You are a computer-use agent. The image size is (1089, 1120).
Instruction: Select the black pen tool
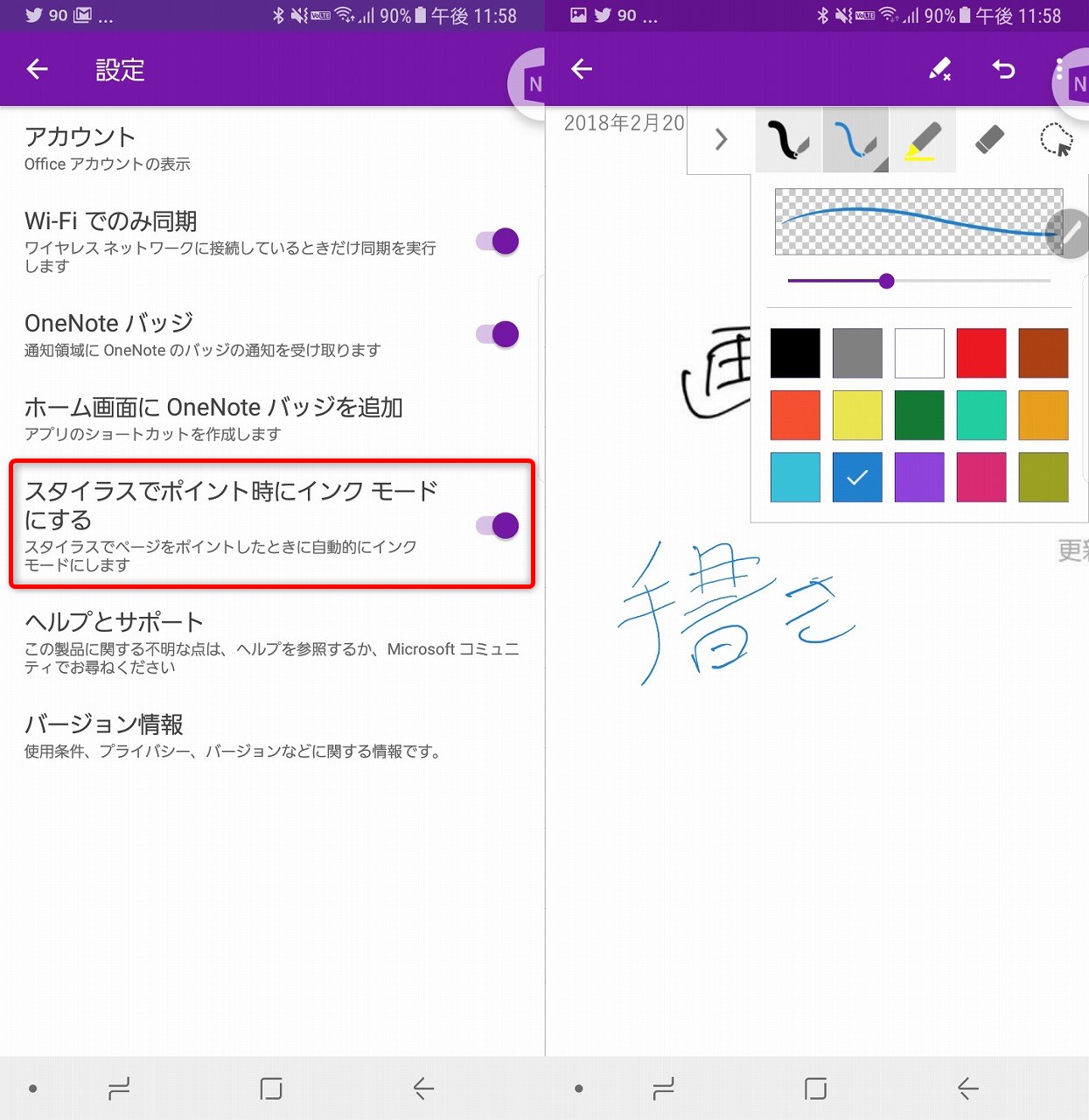(789, 140)
